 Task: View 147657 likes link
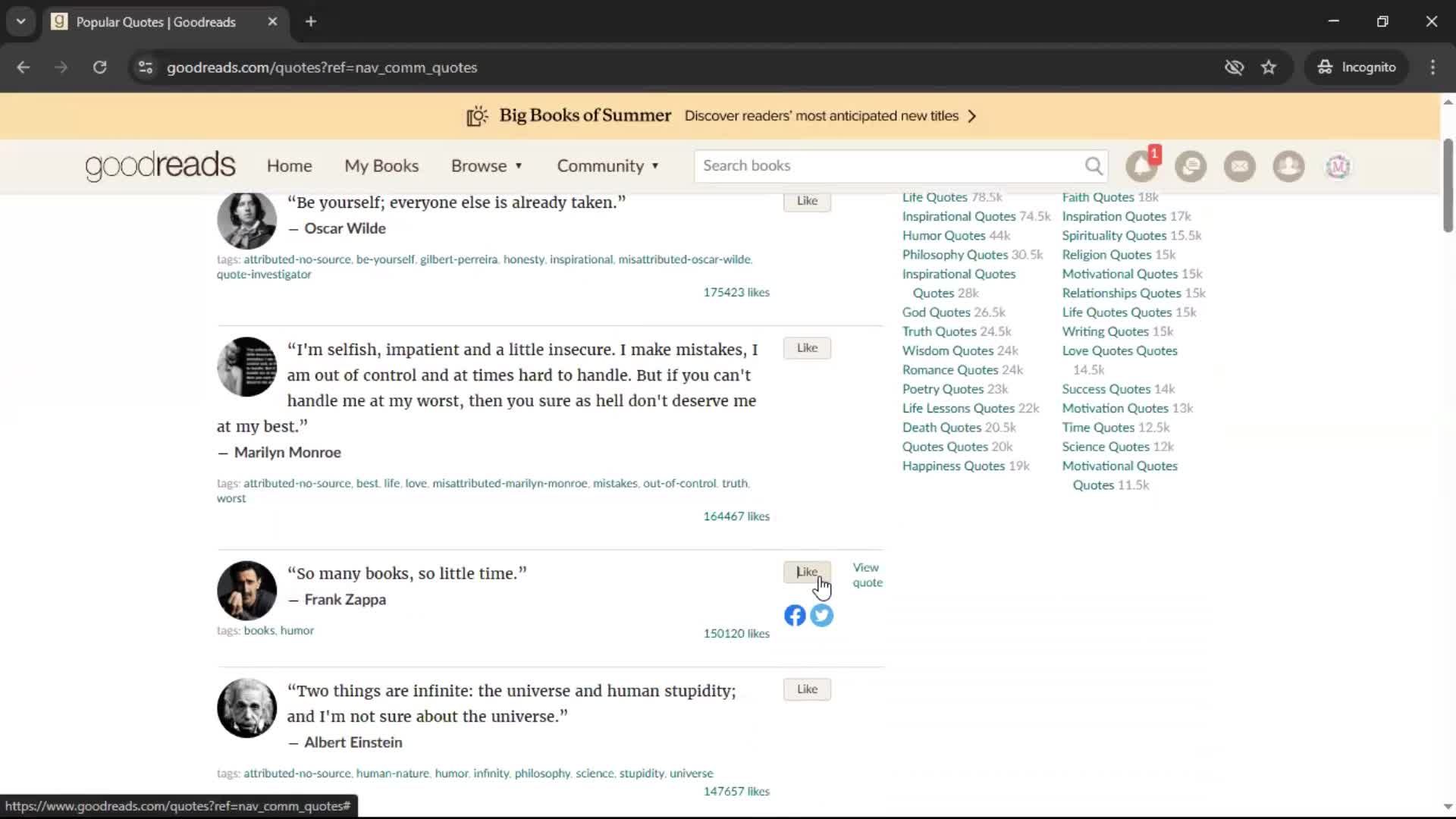[x=736, y=792]
